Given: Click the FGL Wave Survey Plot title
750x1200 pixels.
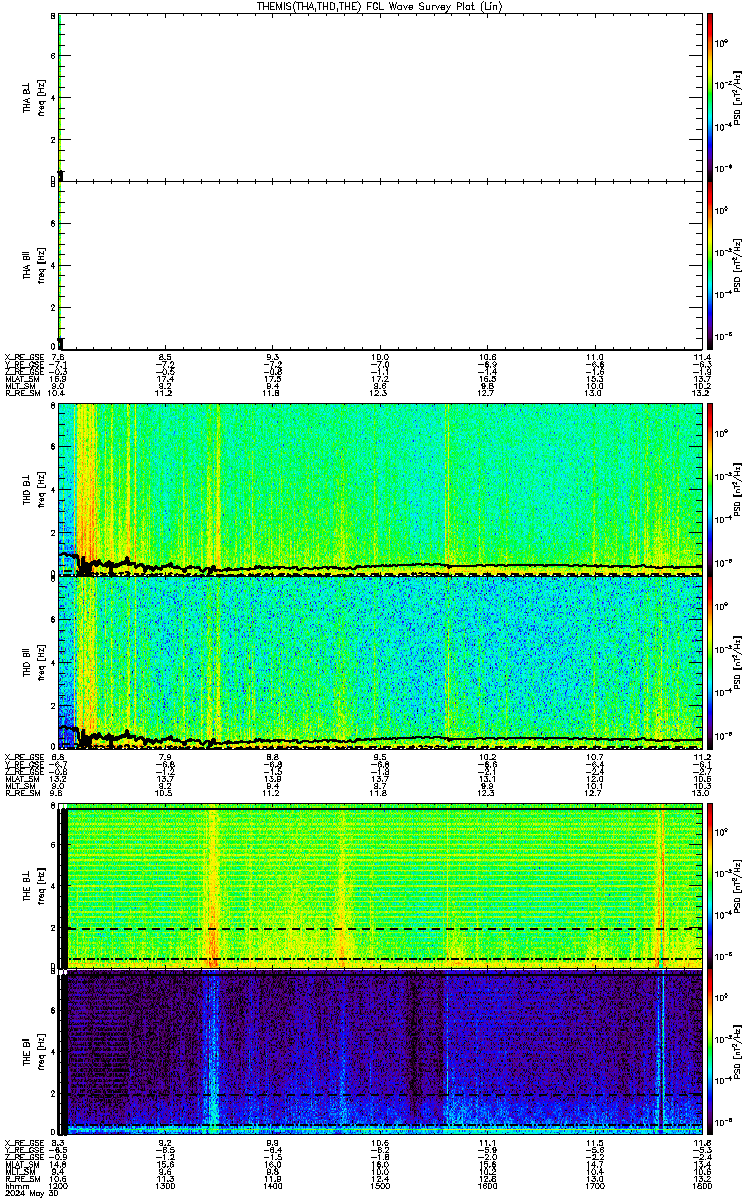Looking at the screenshot, I should (380, 6).
